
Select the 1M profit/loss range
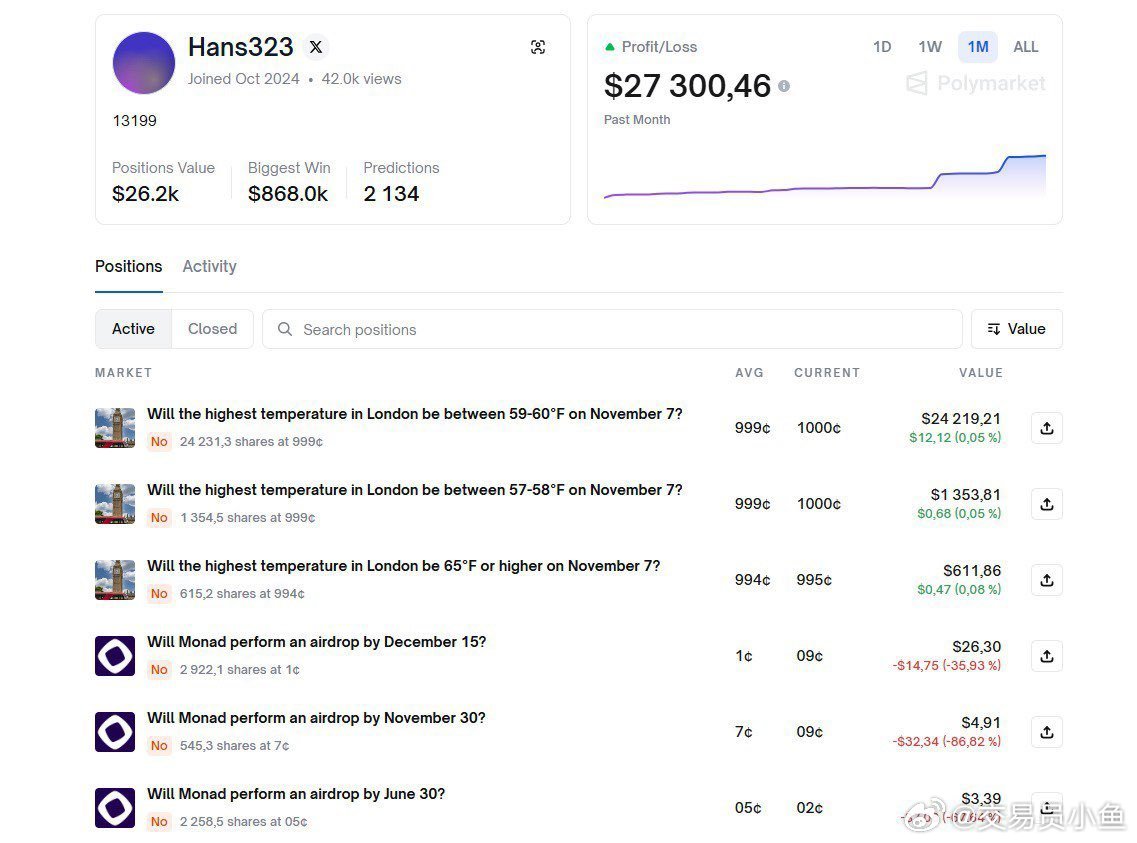977,47
